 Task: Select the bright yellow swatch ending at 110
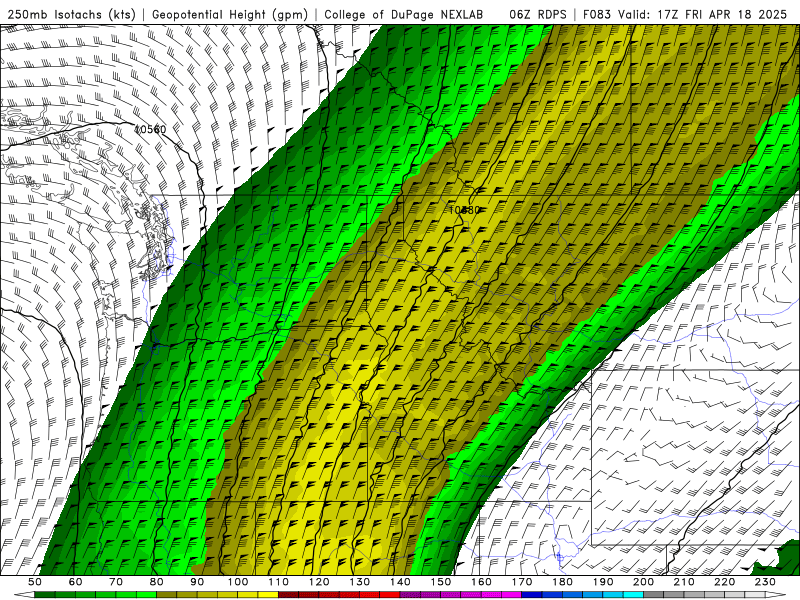pyautogui.click(x=268, y=595)
